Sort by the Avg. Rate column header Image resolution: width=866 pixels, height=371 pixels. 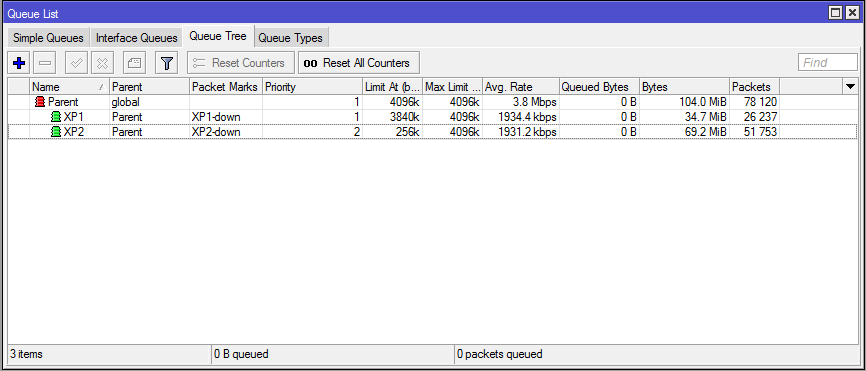point(520,87)
